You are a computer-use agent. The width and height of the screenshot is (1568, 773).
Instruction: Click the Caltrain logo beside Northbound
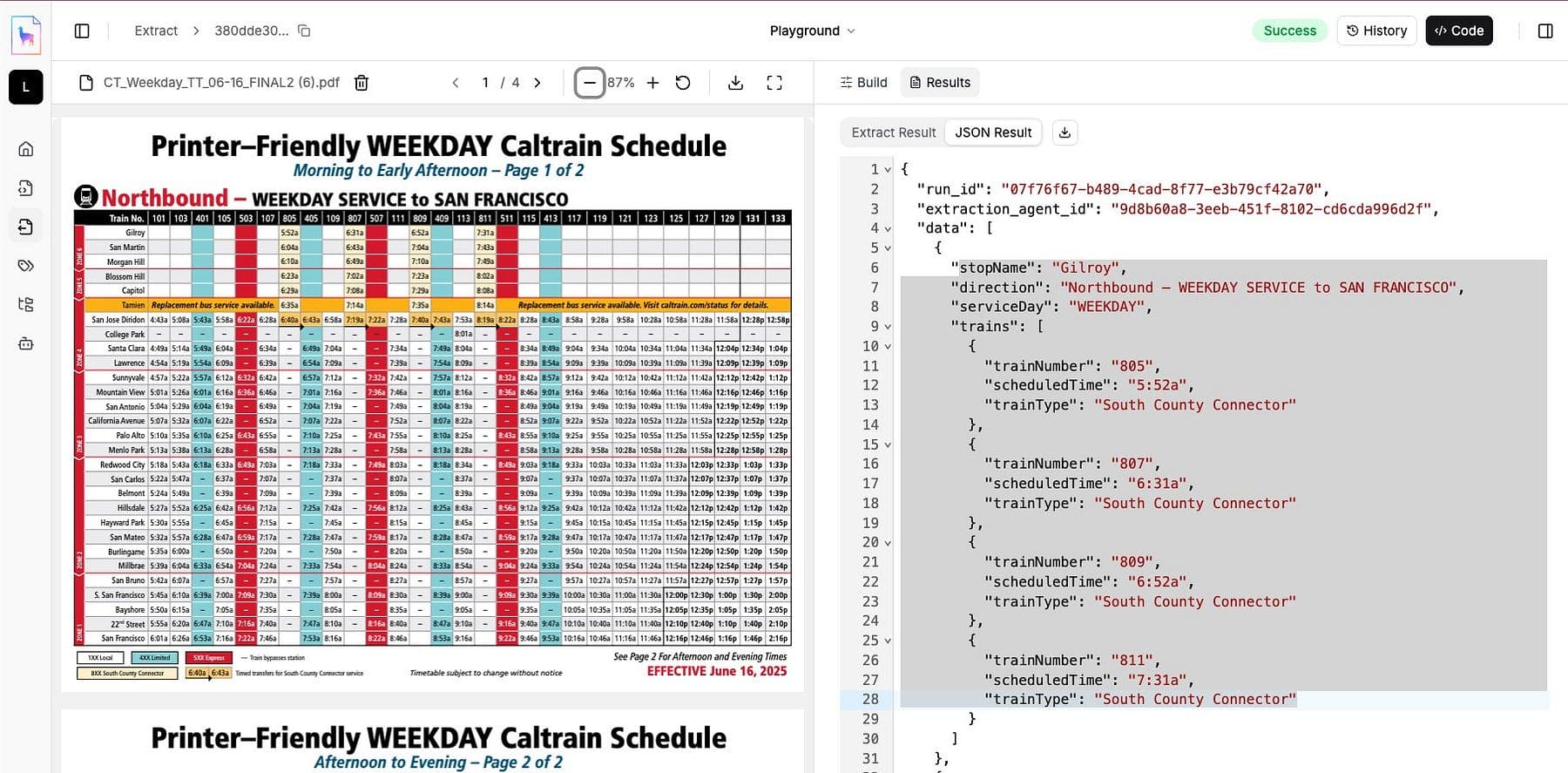(x=85, y=197)
